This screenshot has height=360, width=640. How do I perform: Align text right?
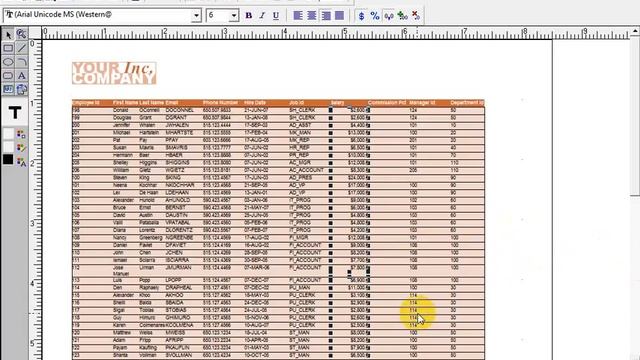pyautogui.click(x=326, y=16)
